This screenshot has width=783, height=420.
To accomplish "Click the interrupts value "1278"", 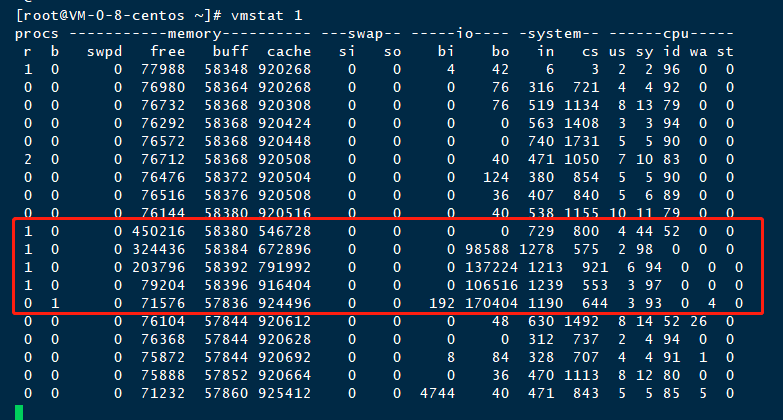I will tap(536, 249).
